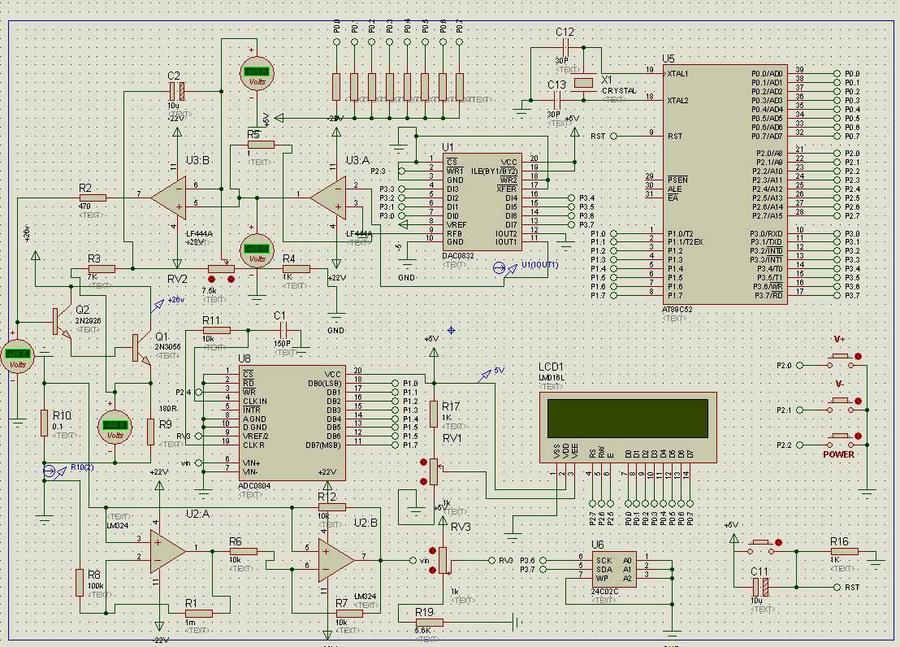The width and height of the screenshot is (900, 647).
Task: Select resistor R11 10k
Action: 216,331
